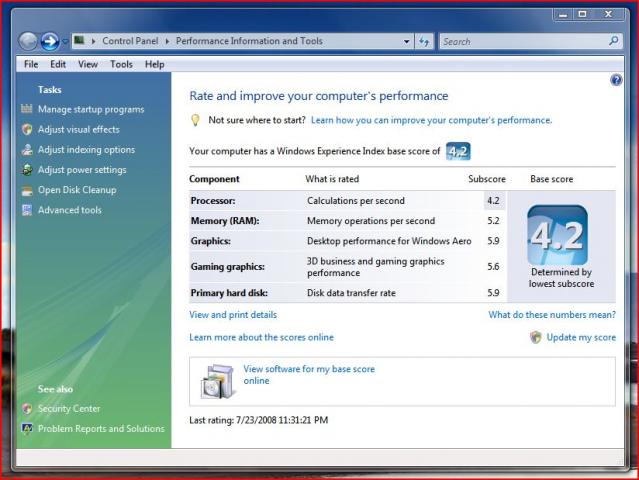Open Adjust power settings task
This screenshot has width=639, height=480.
point(82,170)
